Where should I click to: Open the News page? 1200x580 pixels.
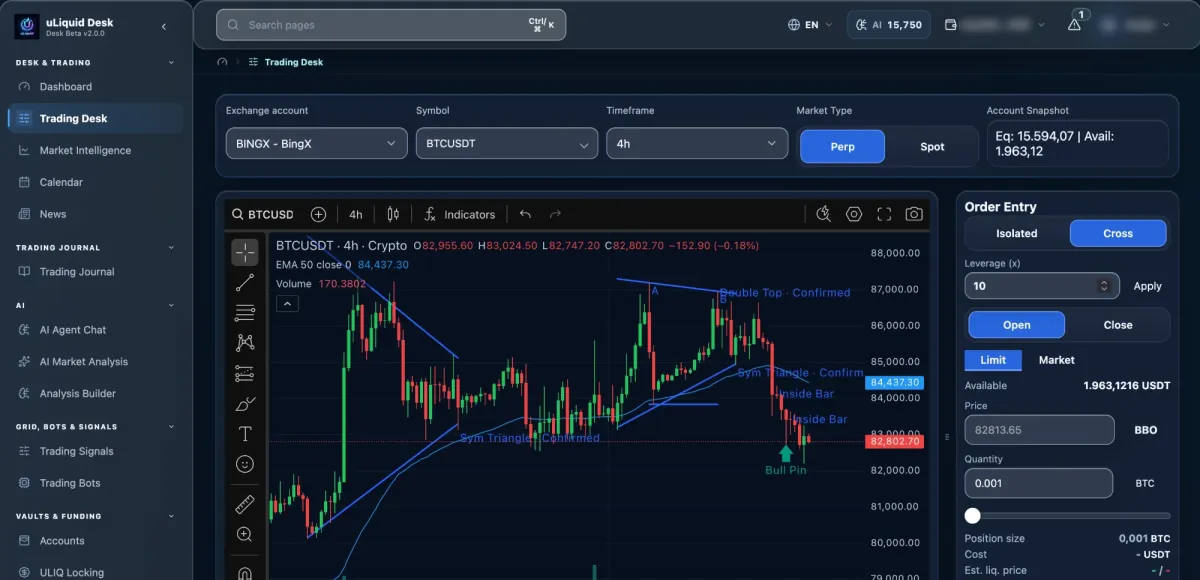[53, 214]
